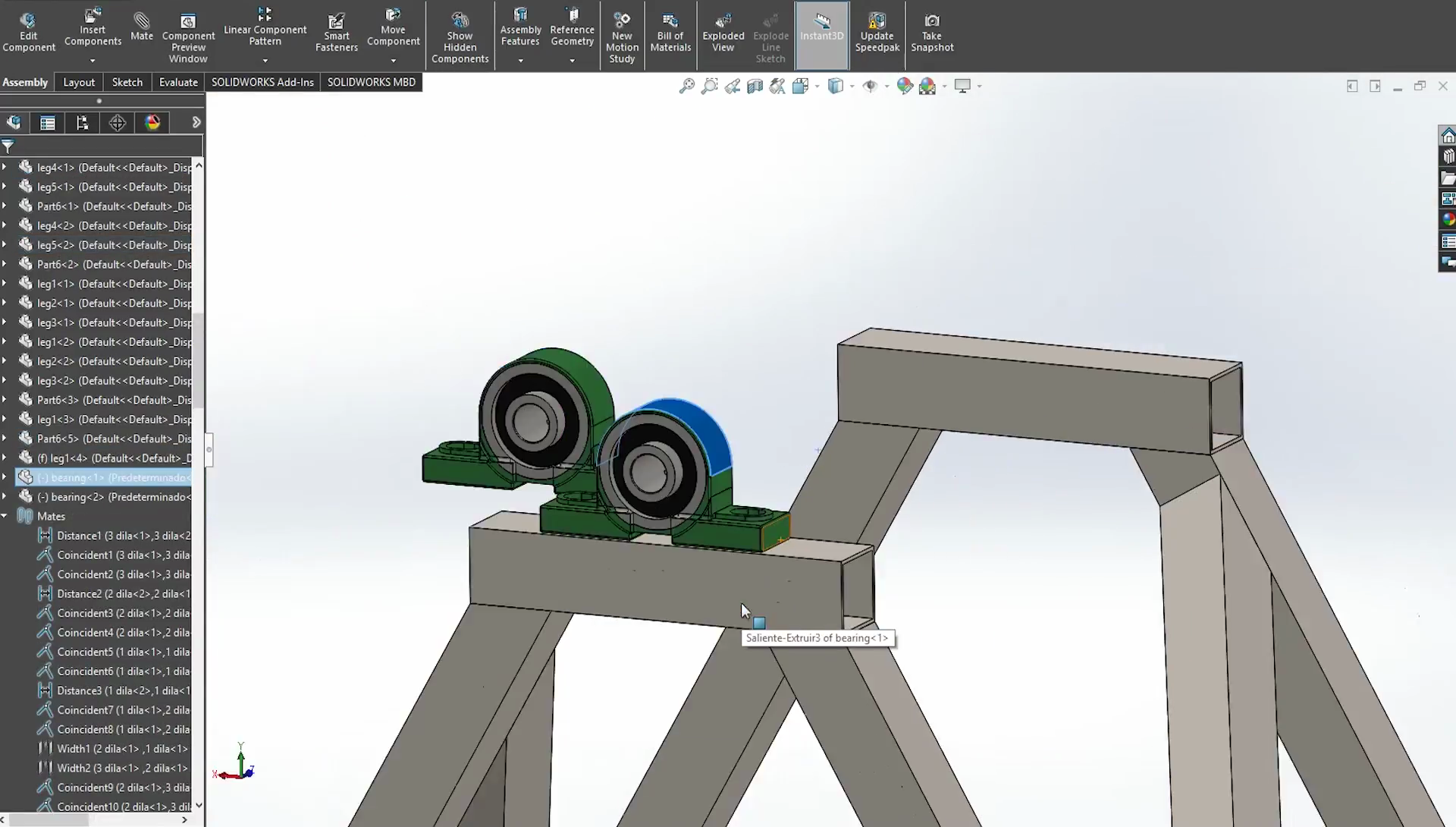Select the Edit Appearance icon
Image resolution: width=1456 pixels, height=827 pixels.
pyautogui.click(x=905, y=86)
